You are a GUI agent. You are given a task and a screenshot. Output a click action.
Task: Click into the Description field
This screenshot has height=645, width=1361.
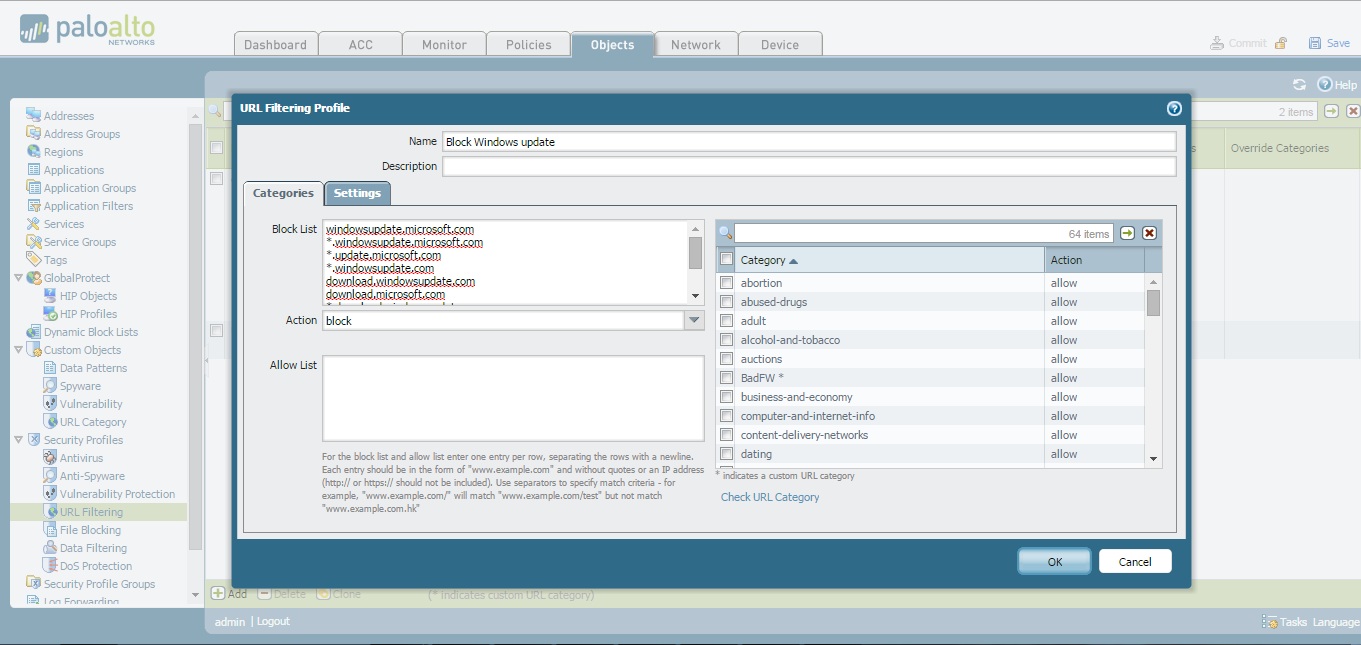808,166
